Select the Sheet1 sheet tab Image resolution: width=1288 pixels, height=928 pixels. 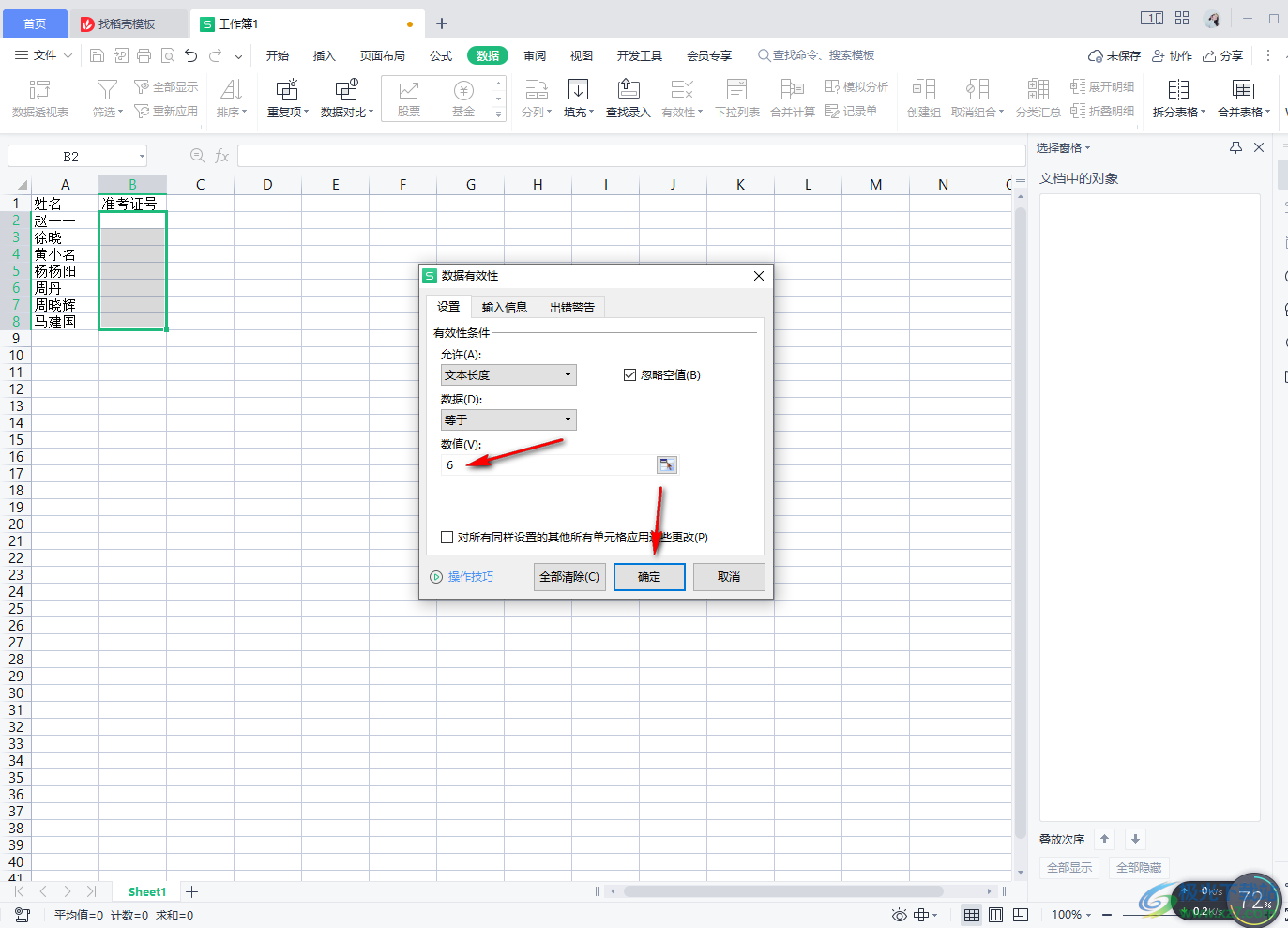coord(147,891)
